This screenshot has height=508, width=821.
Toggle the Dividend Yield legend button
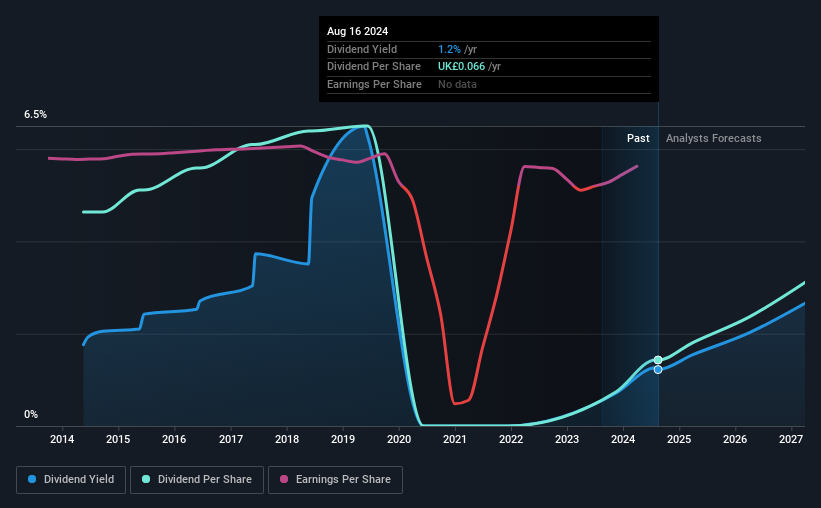point(71,480)
